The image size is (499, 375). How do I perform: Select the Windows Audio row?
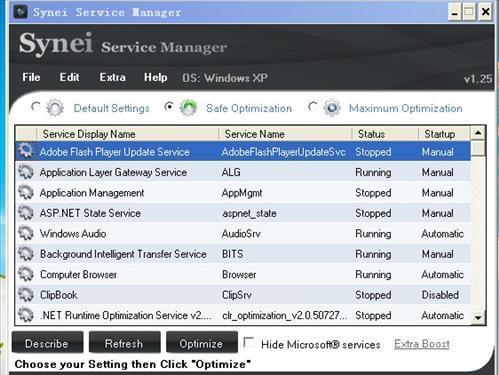coord(243,233)
